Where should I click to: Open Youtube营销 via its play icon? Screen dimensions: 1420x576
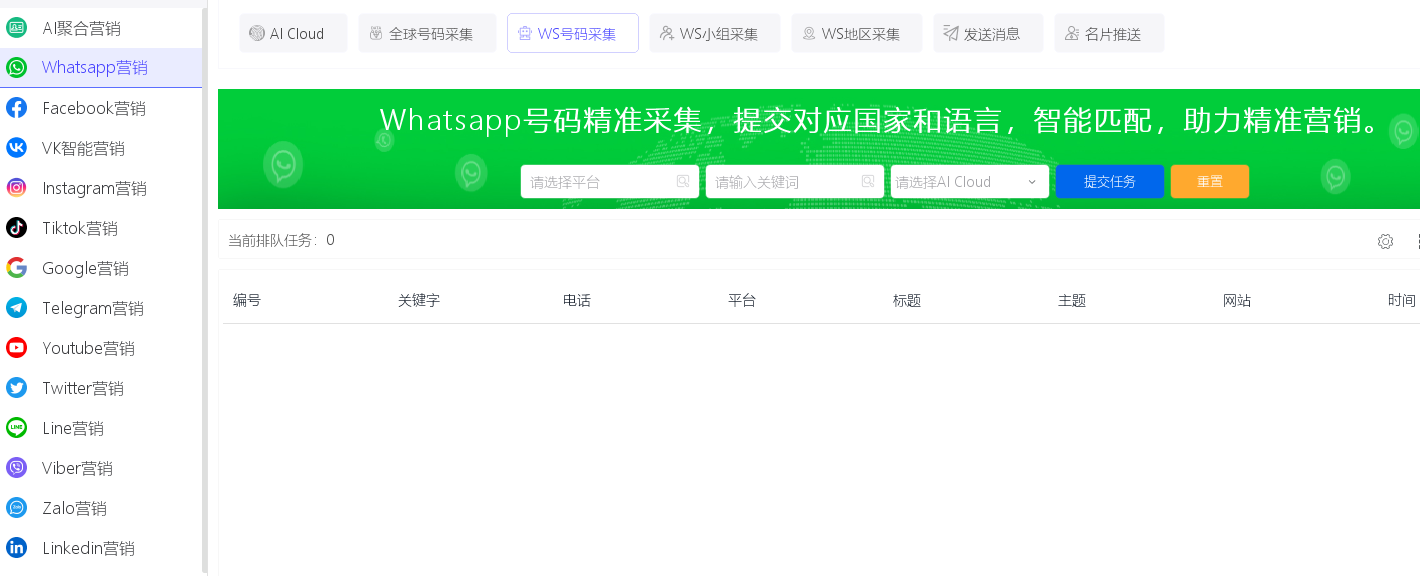(16, 348)
